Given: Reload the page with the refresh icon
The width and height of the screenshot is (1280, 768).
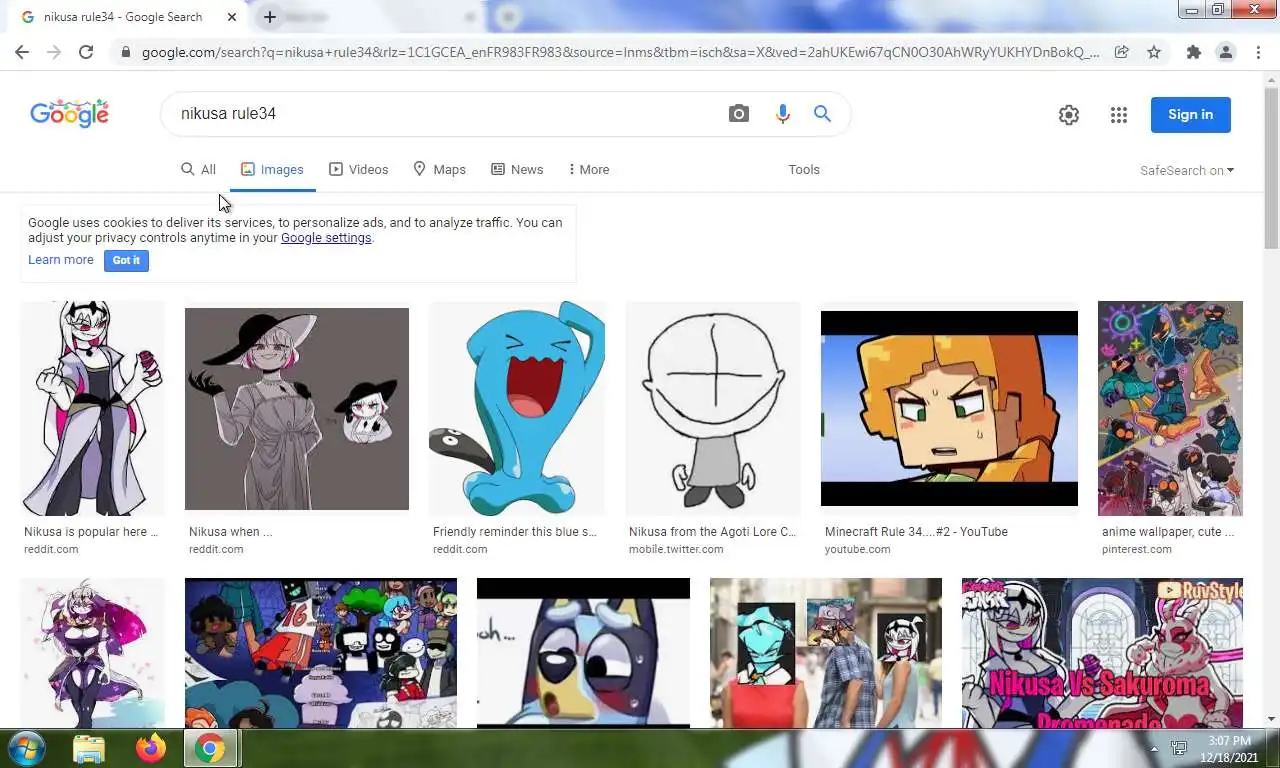Looking at the screenshot, I should (86, 52).
